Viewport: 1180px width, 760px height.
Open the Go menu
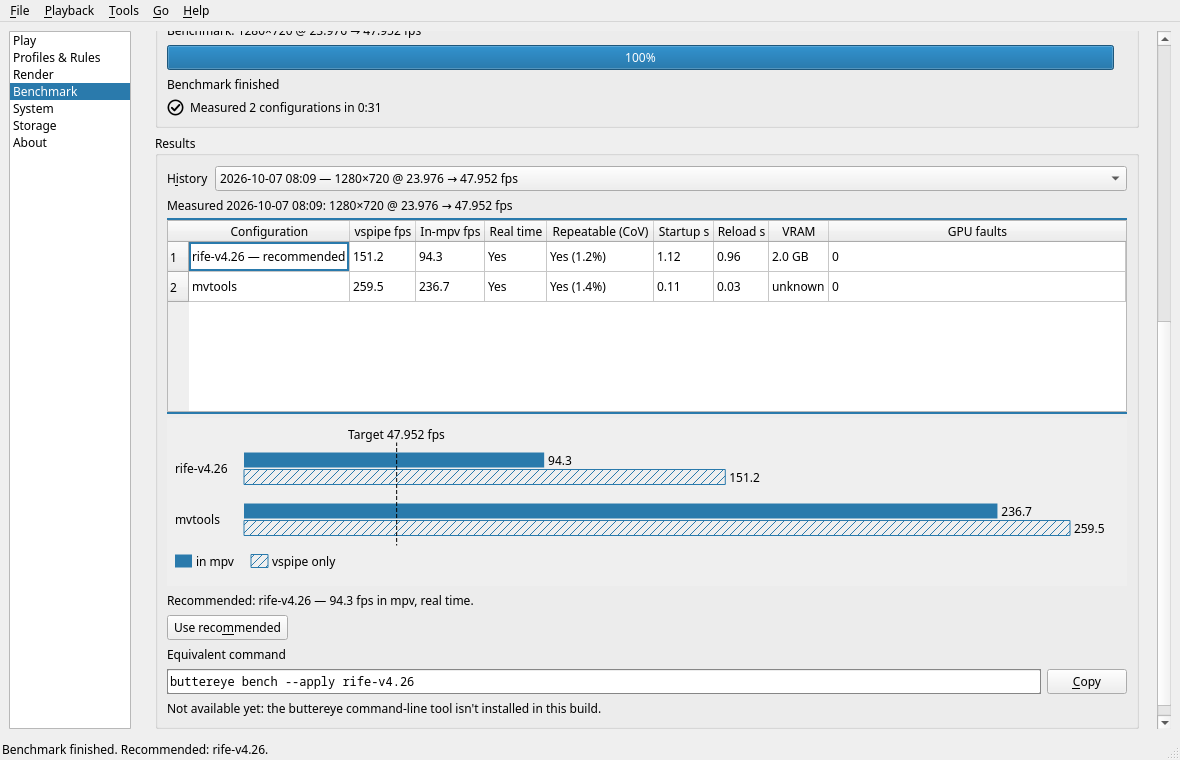(x=160, y=11)
